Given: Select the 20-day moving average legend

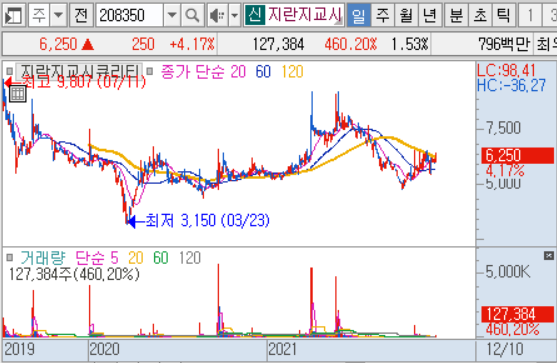Looking at the screenshot, I should 238,72.
